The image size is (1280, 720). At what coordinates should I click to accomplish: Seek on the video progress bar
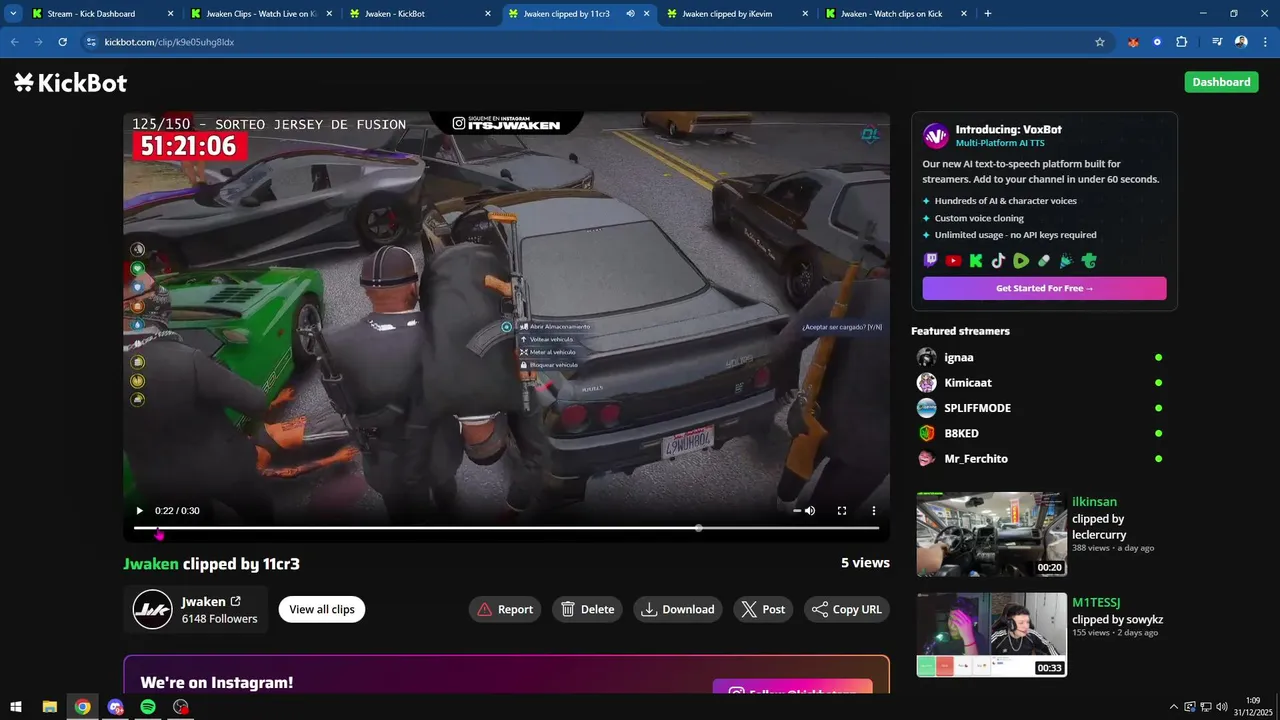click(506, 528)
